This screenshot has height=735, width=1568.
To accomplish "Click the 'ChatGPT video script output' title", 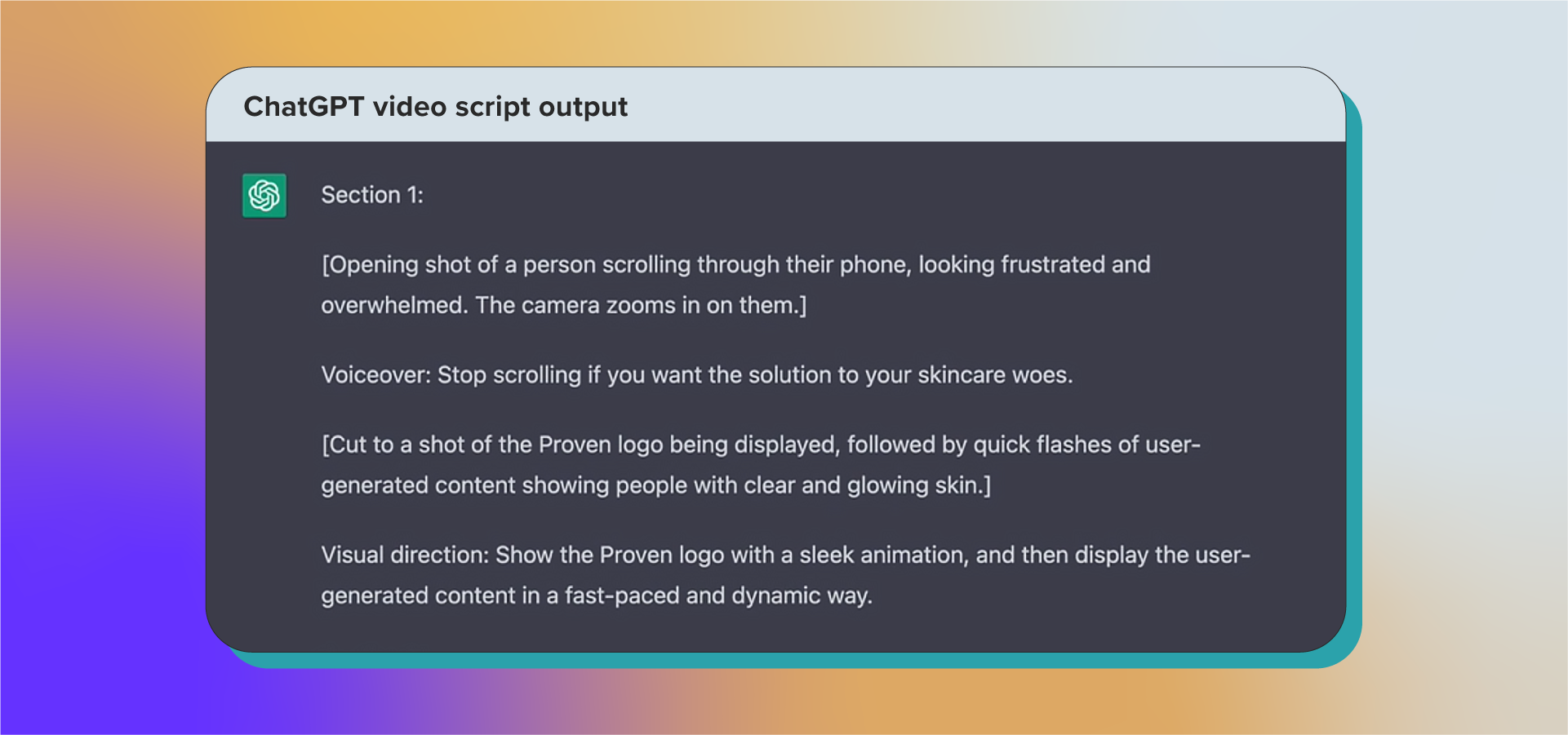I will (436, 107).
